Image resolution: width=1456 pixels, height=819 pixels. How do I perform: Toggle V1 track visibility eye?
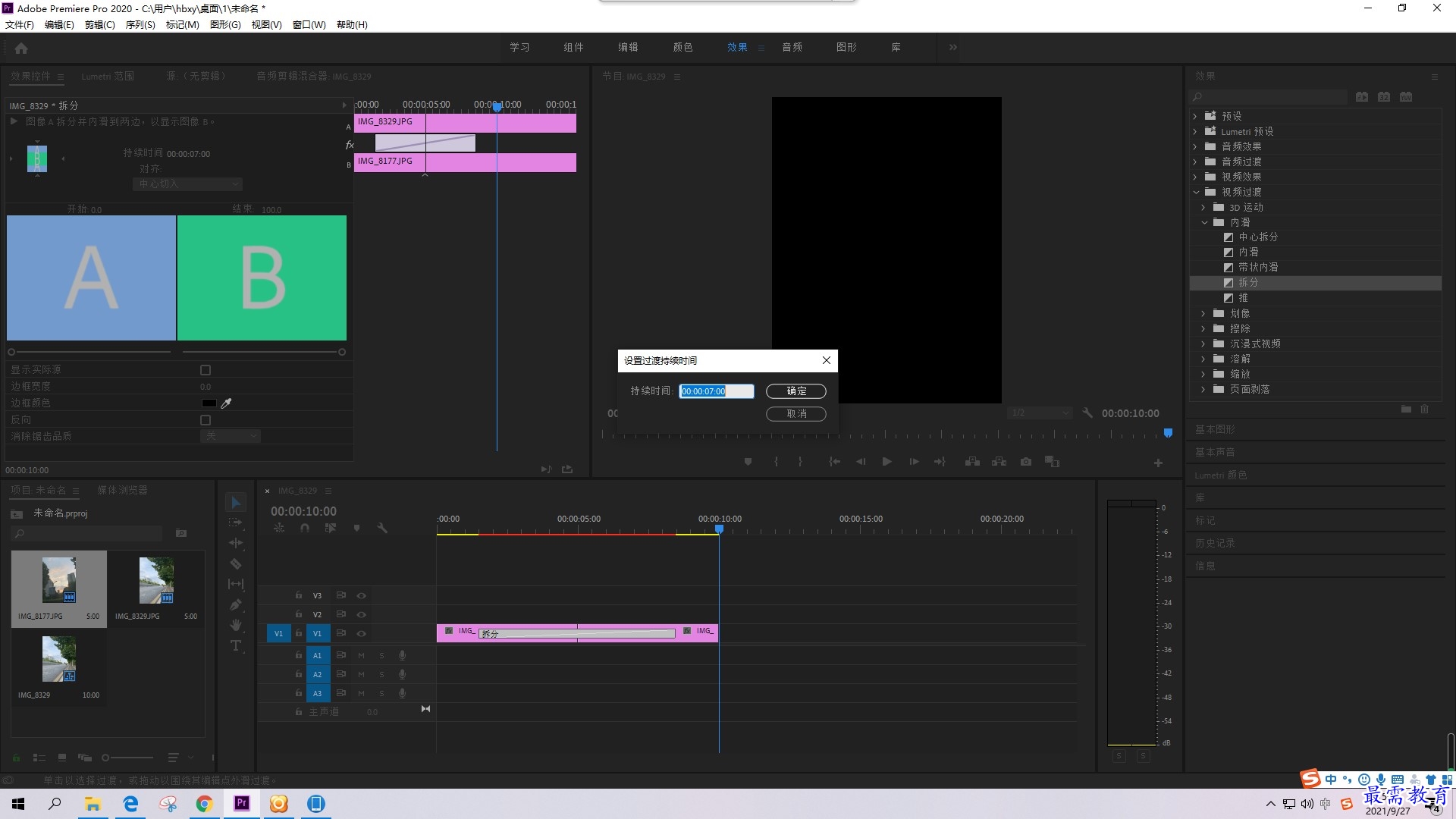362,633
